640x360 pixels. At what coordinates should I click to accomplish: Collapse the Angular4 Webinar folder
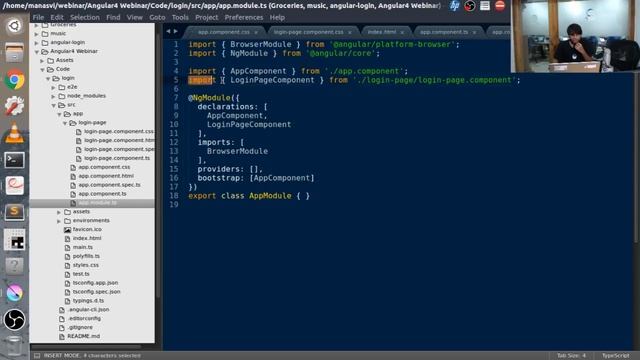click(36, 51)
